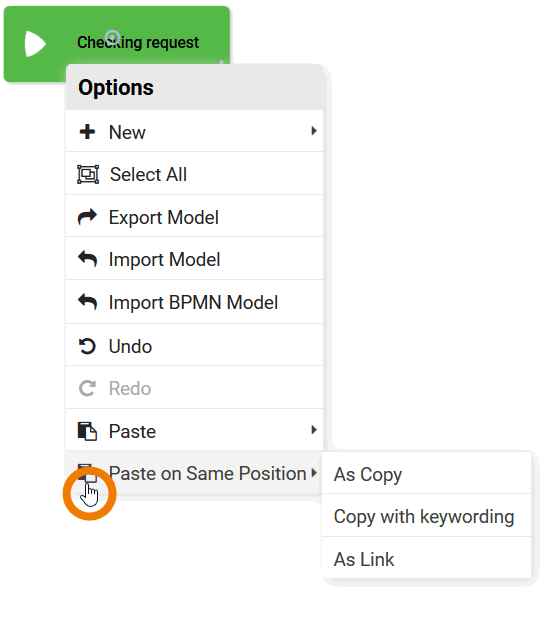The width and height of the screenshot is (542, 636).
Task: Click the Checking request green element
Action: pyautogui.click(x=117, y=43)
